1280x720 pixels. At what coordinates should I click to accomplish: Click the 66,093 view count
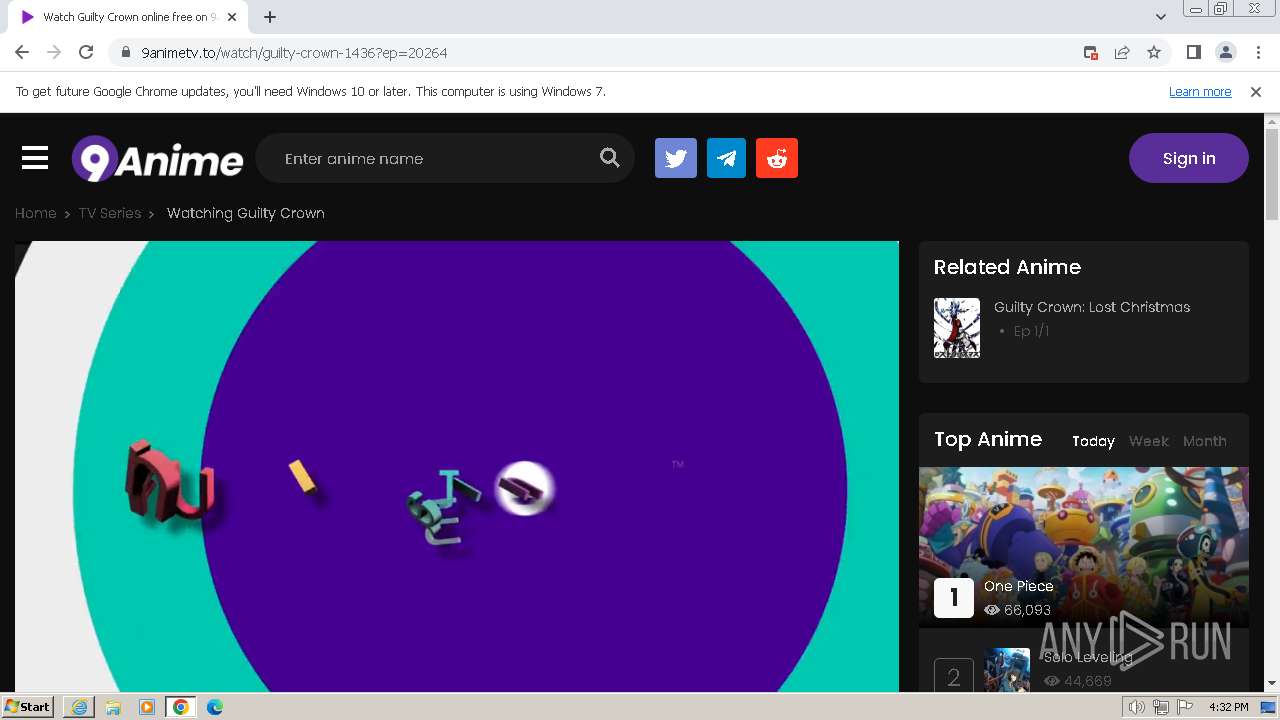point(1027,610)
